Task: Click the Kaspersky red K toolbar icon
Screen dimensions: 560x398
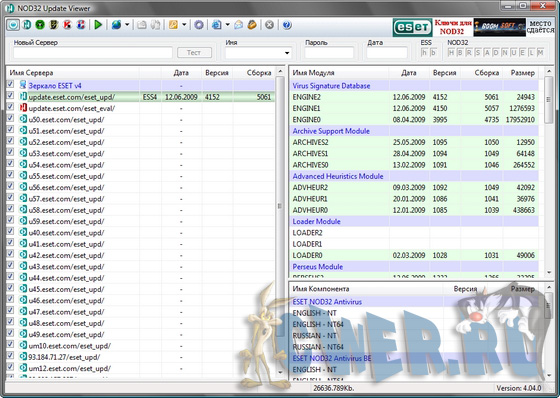Action: click(67, 25)
